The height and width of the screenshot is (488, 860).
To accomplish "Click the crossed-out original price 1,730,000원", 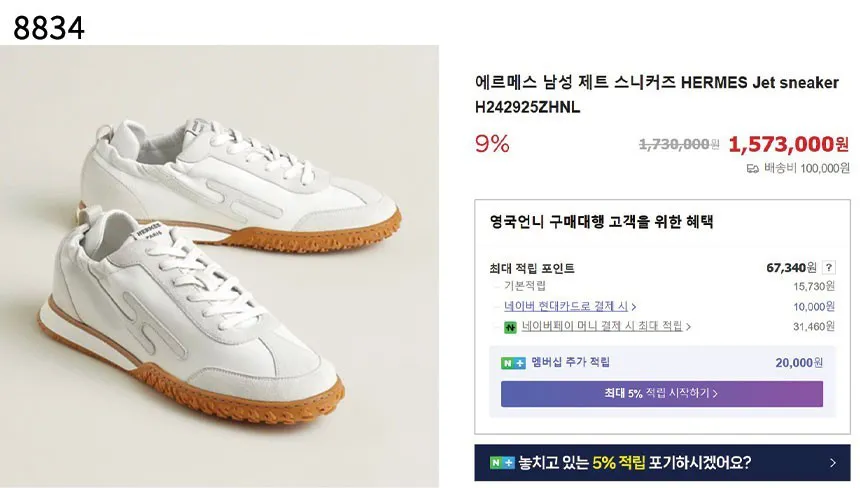I will click(x=678, y=145).
